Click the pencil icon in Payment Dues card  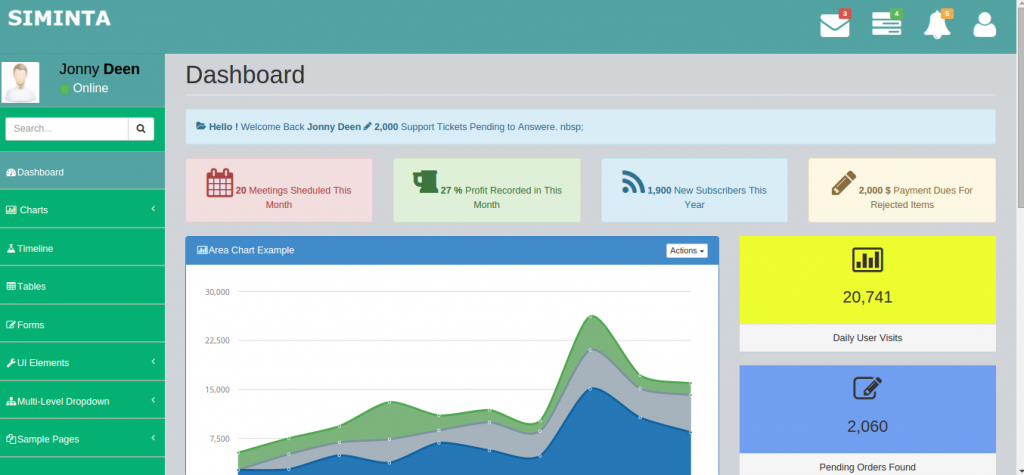[x=843, y=183]
